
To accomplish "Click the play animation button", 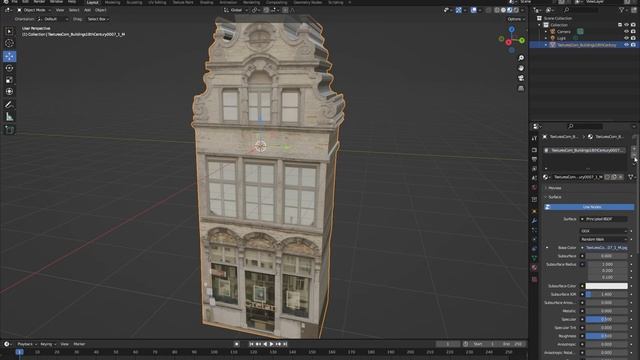I will [271, 344].
